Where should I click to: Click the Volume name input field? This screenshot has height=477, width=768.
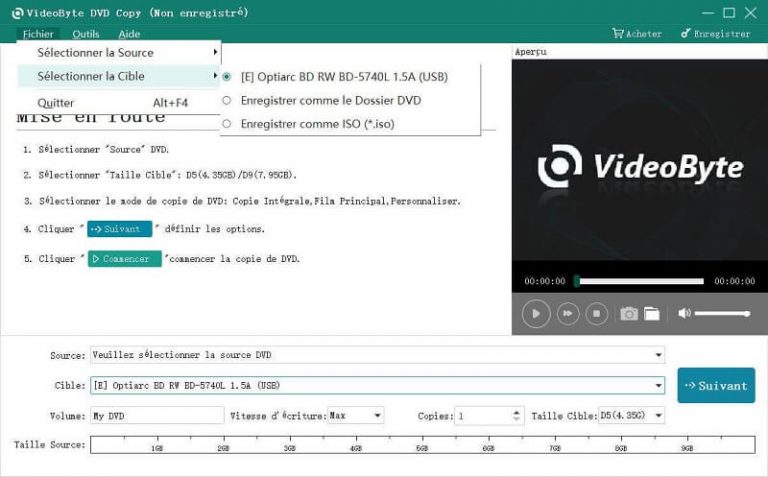pyautogui.click(x=157, y=415)
